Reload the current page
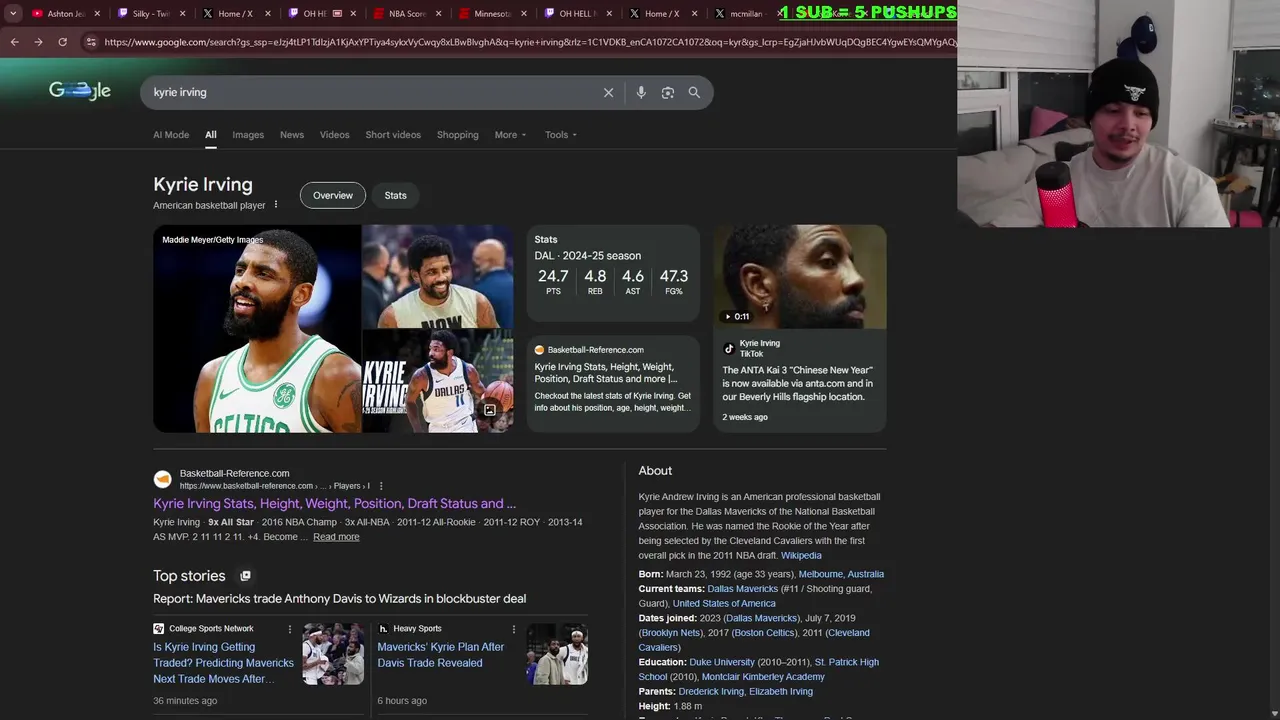 [x=62, y=42]
